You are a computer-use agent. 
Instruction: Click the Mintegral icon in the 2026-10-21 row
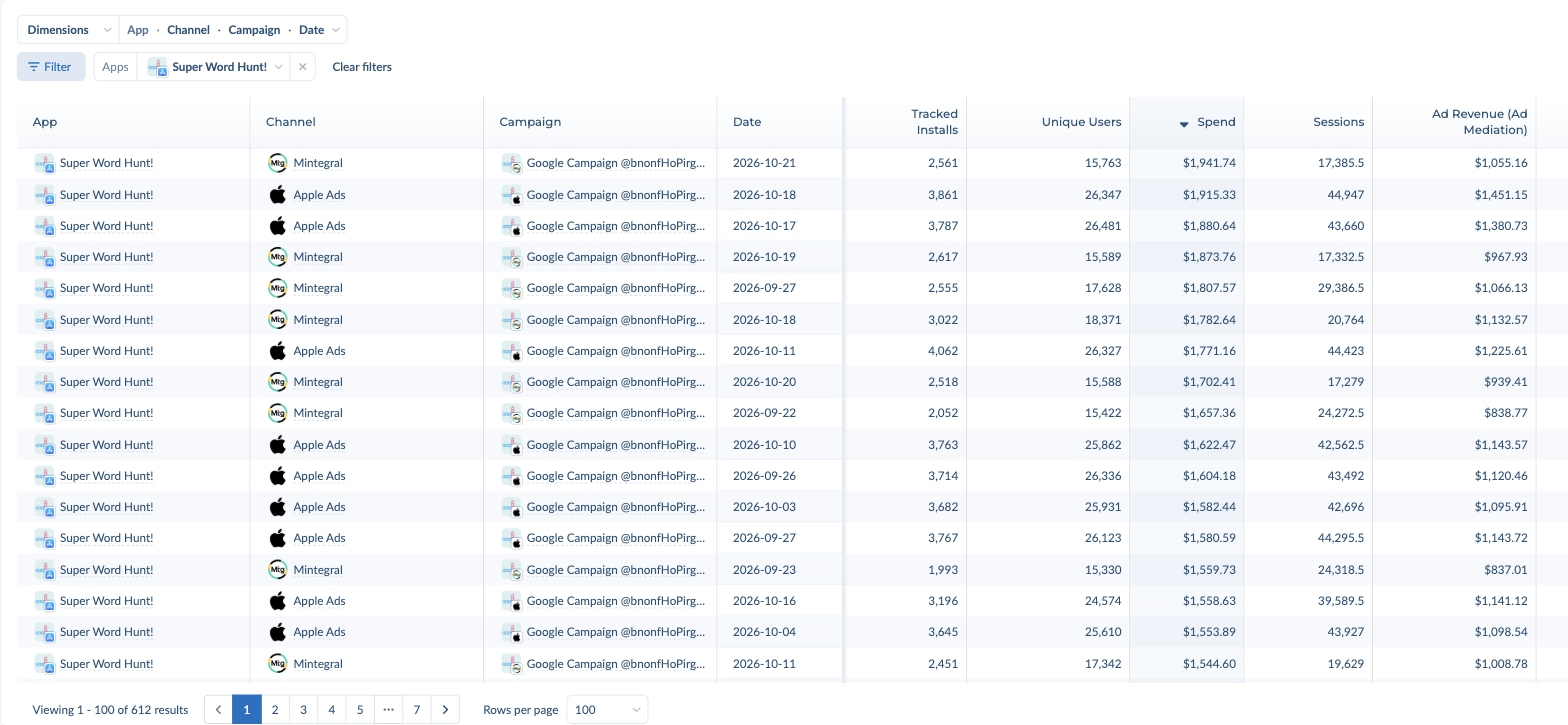click(278, 163)
